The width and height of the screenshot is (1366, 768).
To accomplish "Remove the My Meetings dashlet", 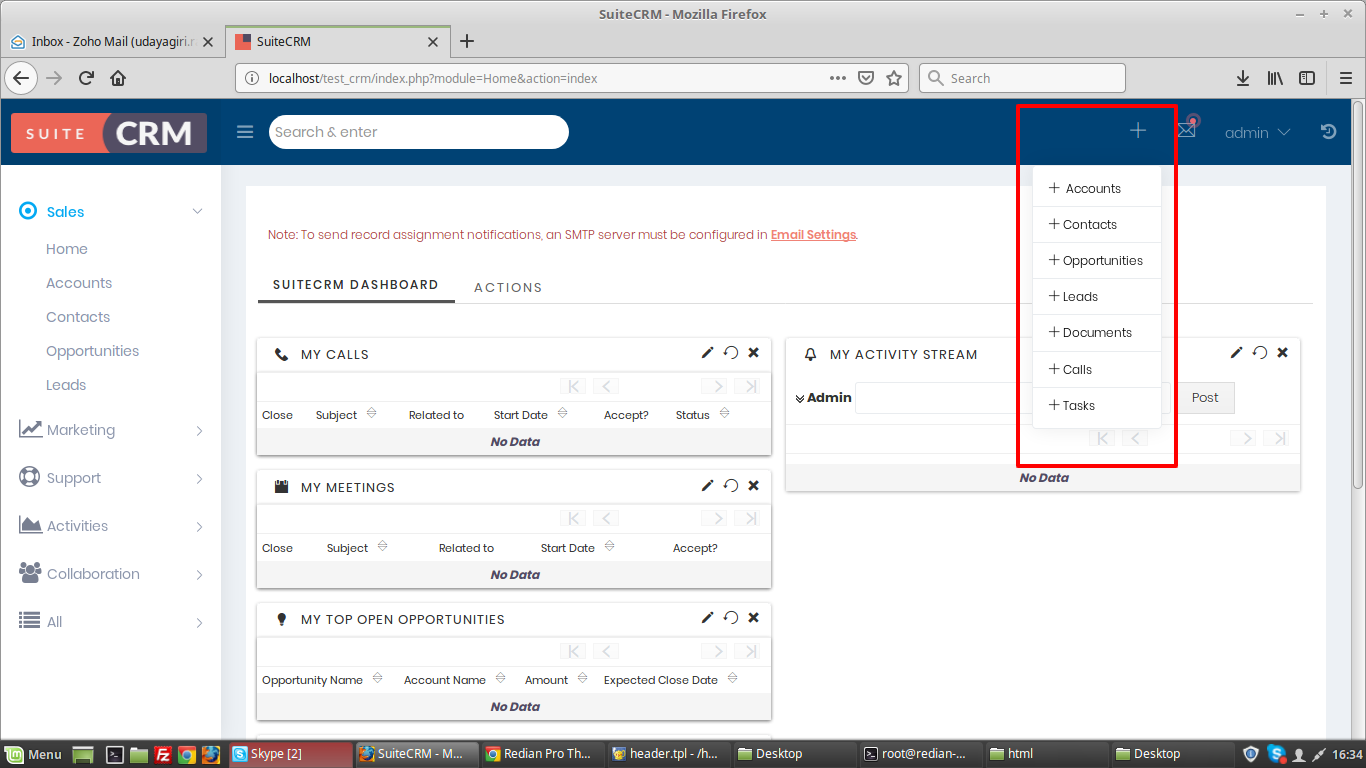I will (754, 485).
